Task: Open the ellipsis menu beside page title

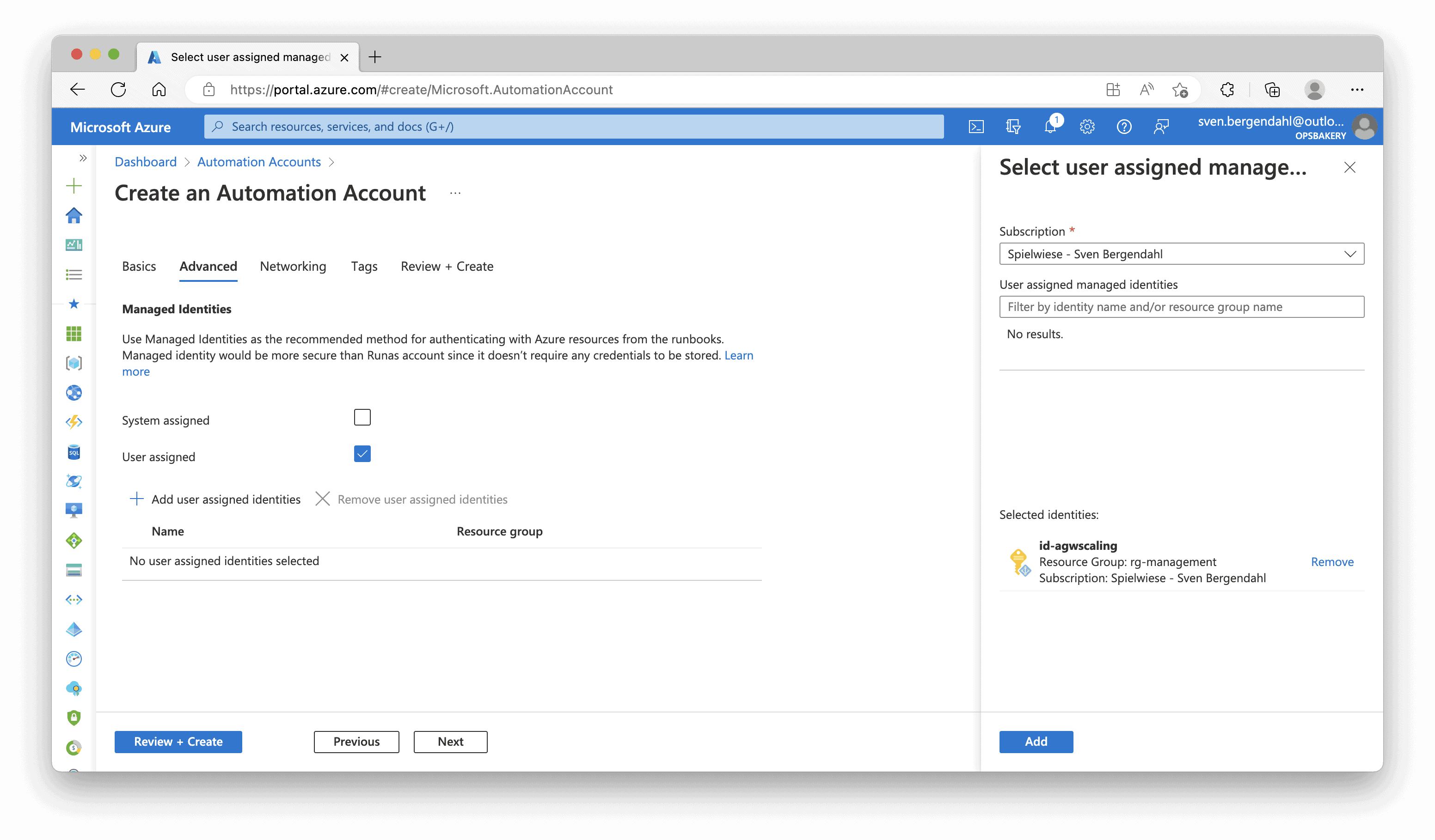Action: tap(455, 194)
